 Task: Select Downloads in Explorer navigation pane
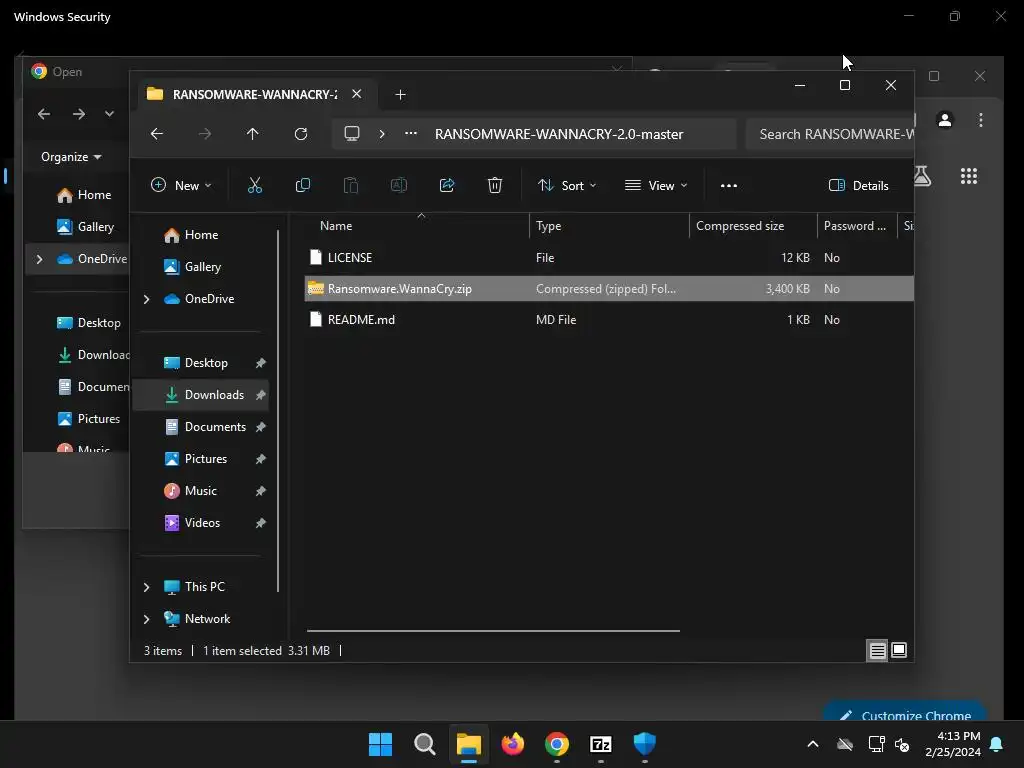click(x=201, y=394)
